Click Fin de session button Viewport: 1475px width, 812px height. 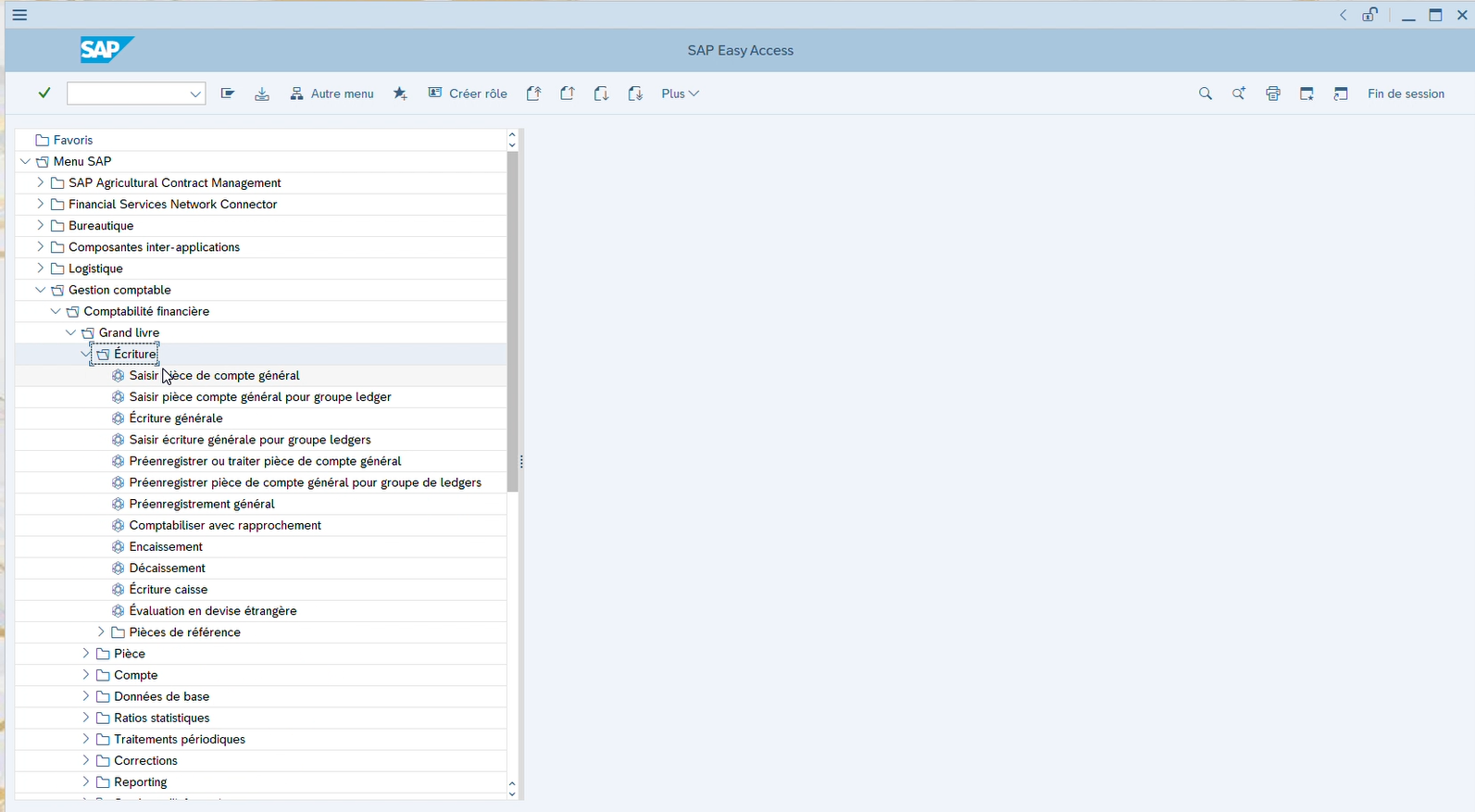pos(1406,94)
